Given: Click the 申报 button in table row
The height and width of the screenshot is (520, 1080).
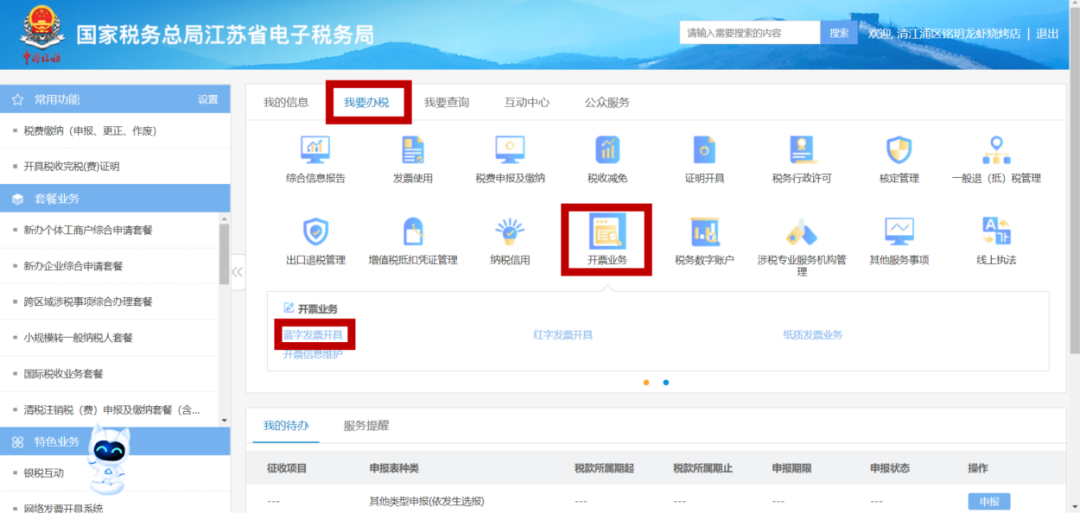Looking at the screenshot, I should [989, 501].
